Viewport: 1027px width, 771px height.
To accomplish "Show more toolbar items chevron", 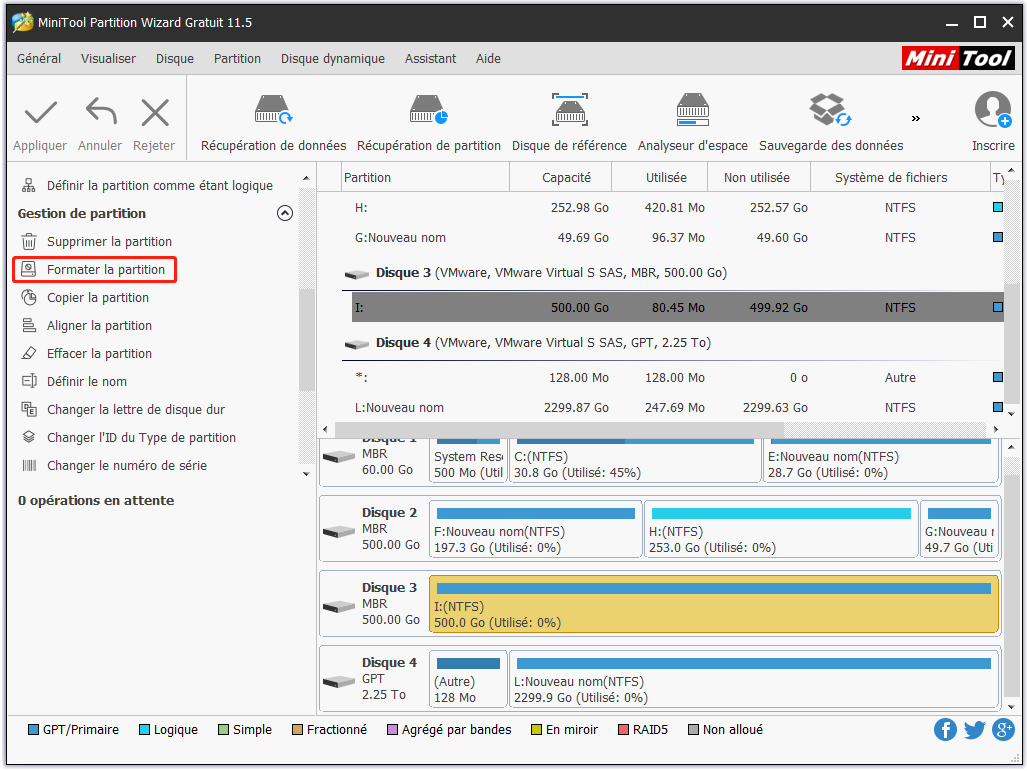I will 916,119.
